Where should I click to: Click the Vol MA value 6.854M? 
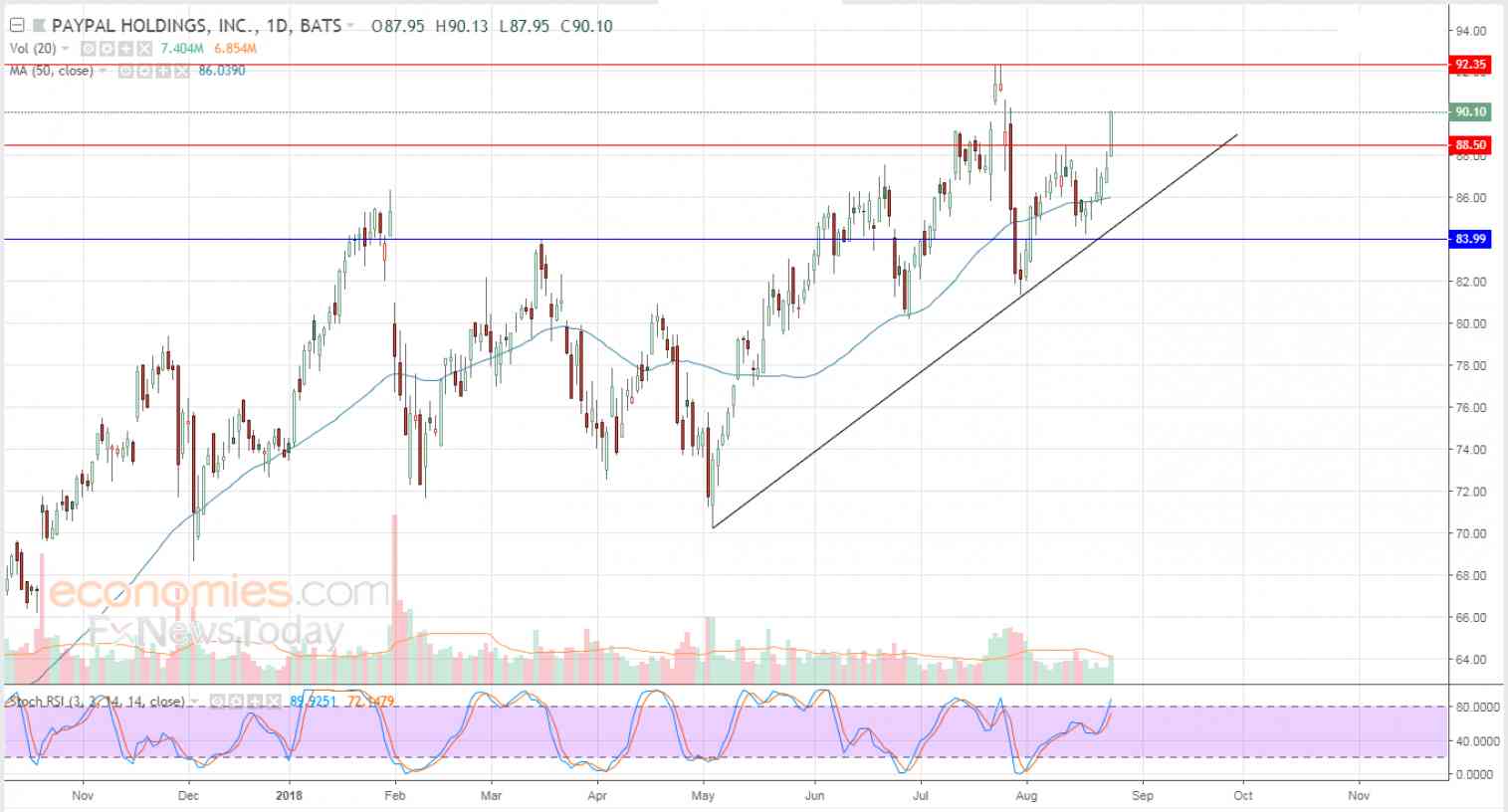(234, 49)
